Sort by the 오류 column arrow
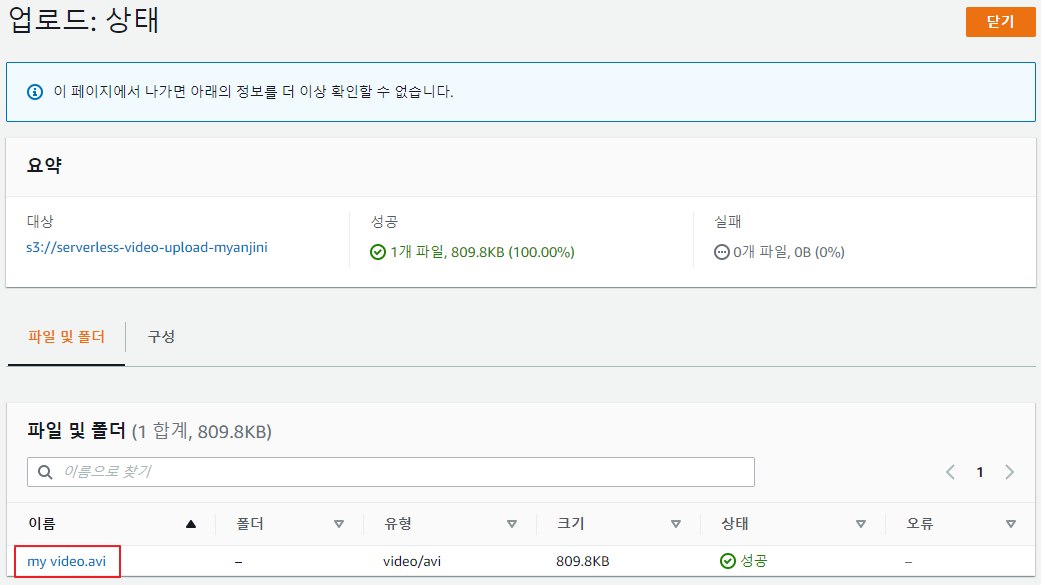 (1011, 524)
